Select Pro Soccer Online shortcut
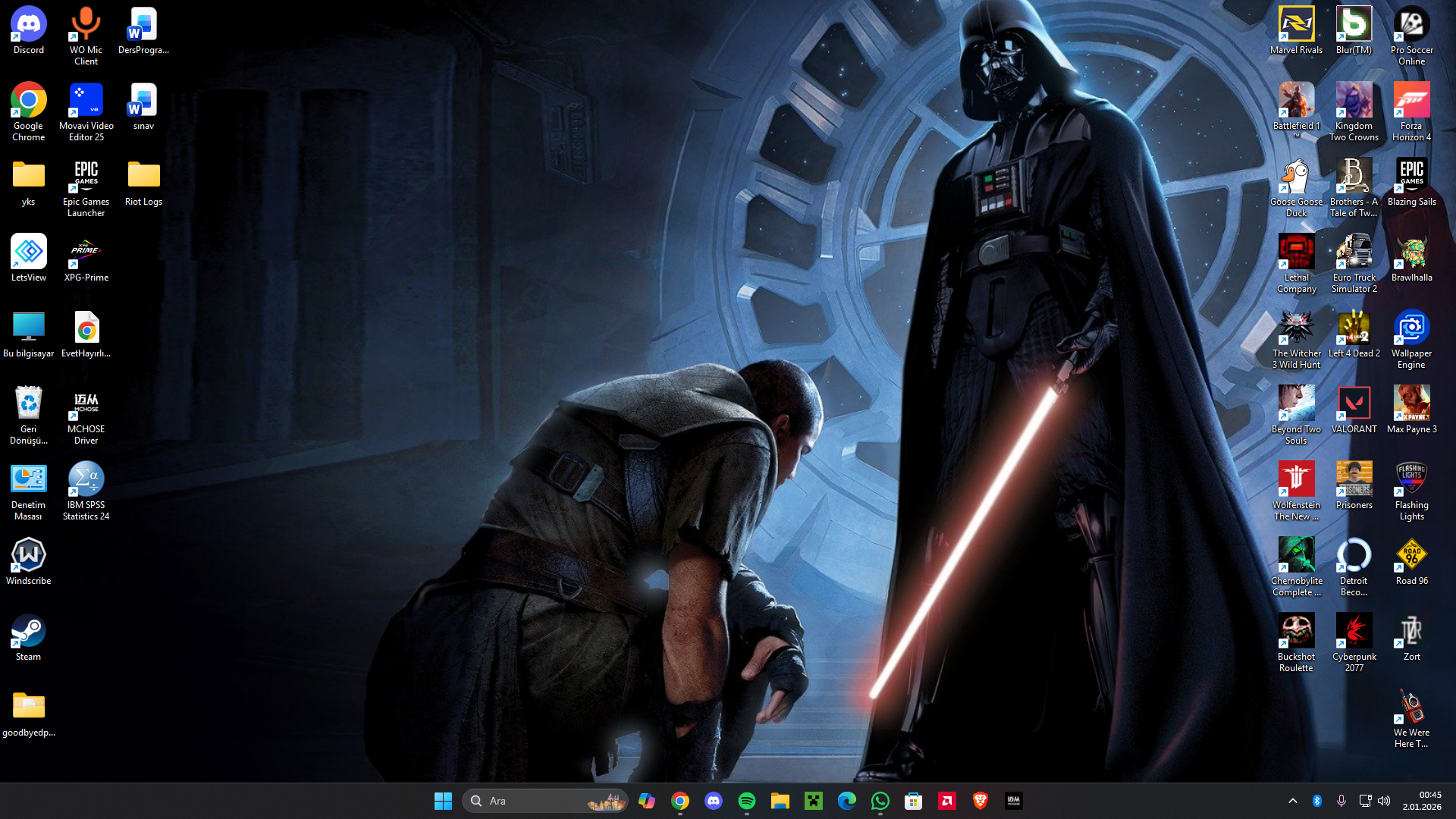 click(1411, 36)
